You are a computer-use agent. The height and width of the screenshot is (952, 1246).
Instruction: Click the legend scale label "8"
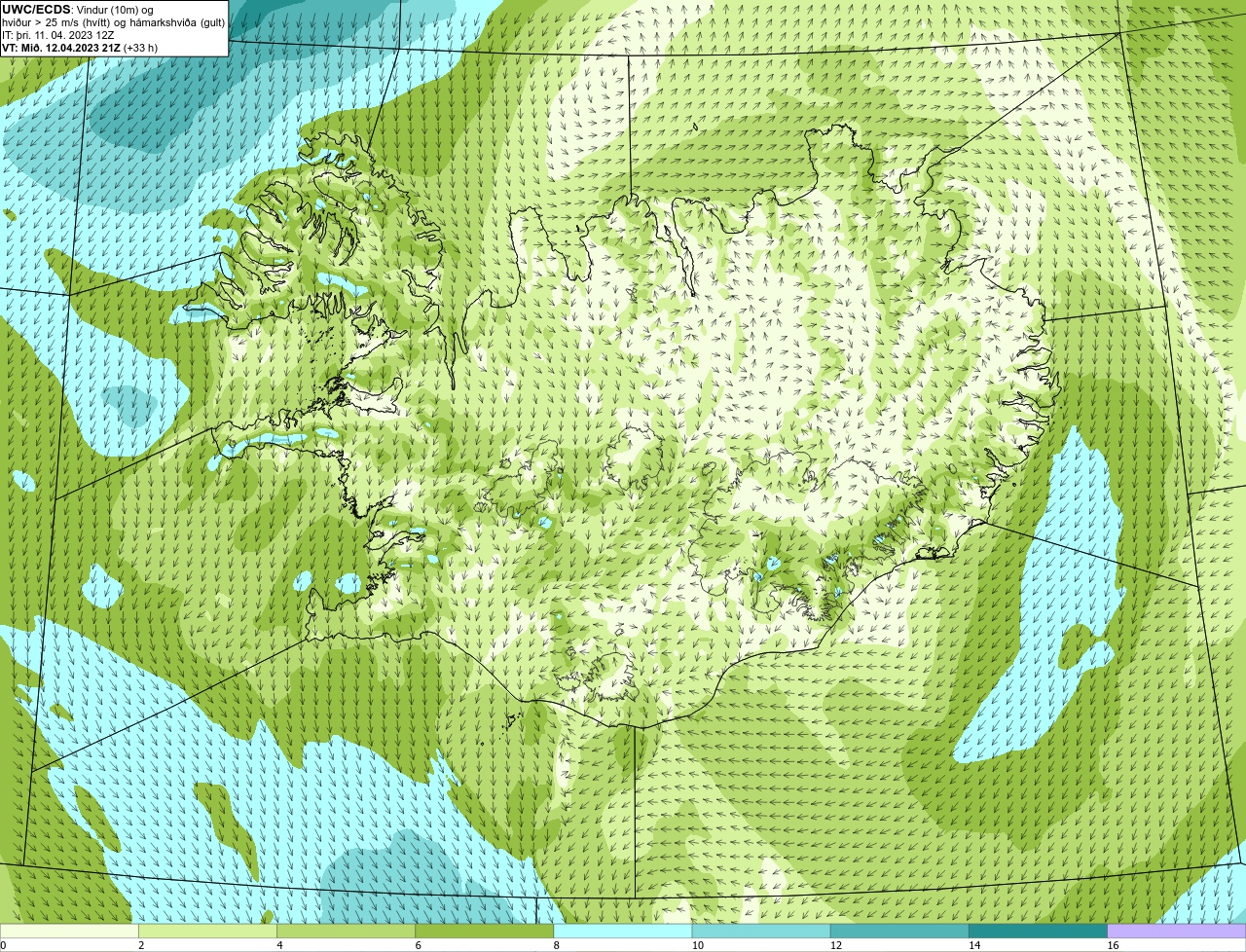(x=557, y=945)
